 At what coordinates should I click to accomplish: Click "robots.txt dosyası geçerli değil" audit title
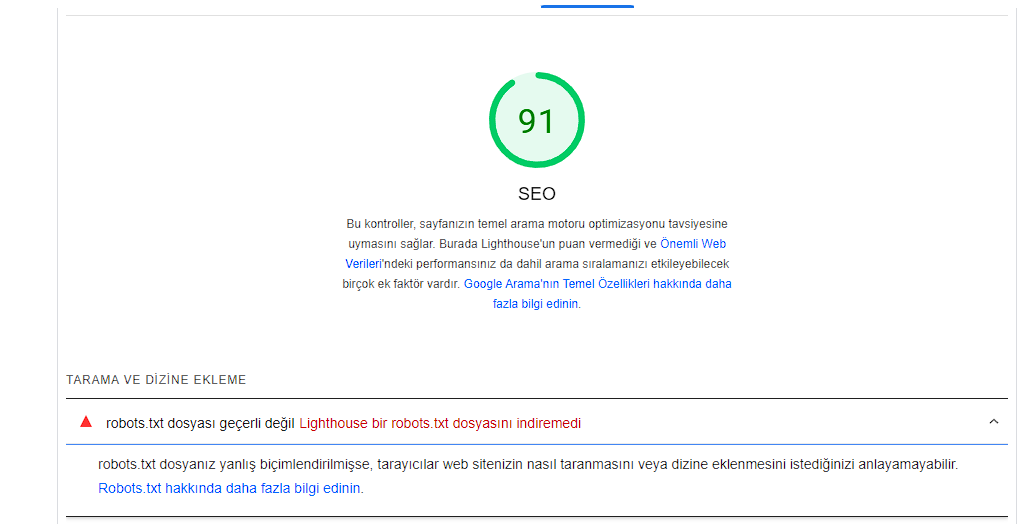pos(200,423)
